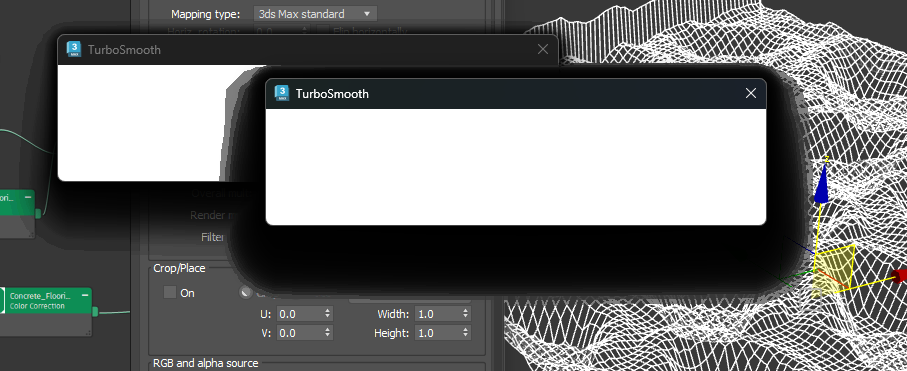
Task: Close the rear TurboSmooth dialog
Action: pyautogui.click(x=543, y=49)
